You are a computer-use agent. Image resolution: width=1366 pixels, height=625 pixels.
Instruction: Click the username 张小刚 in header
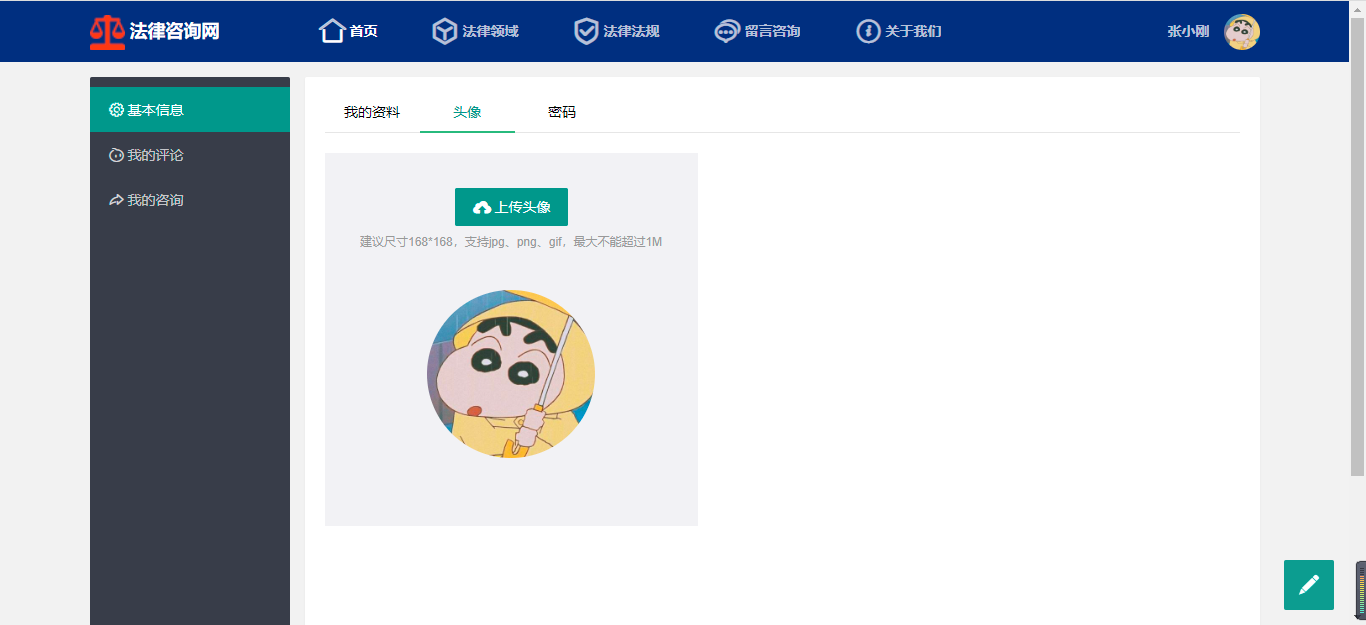(1188, 31)
